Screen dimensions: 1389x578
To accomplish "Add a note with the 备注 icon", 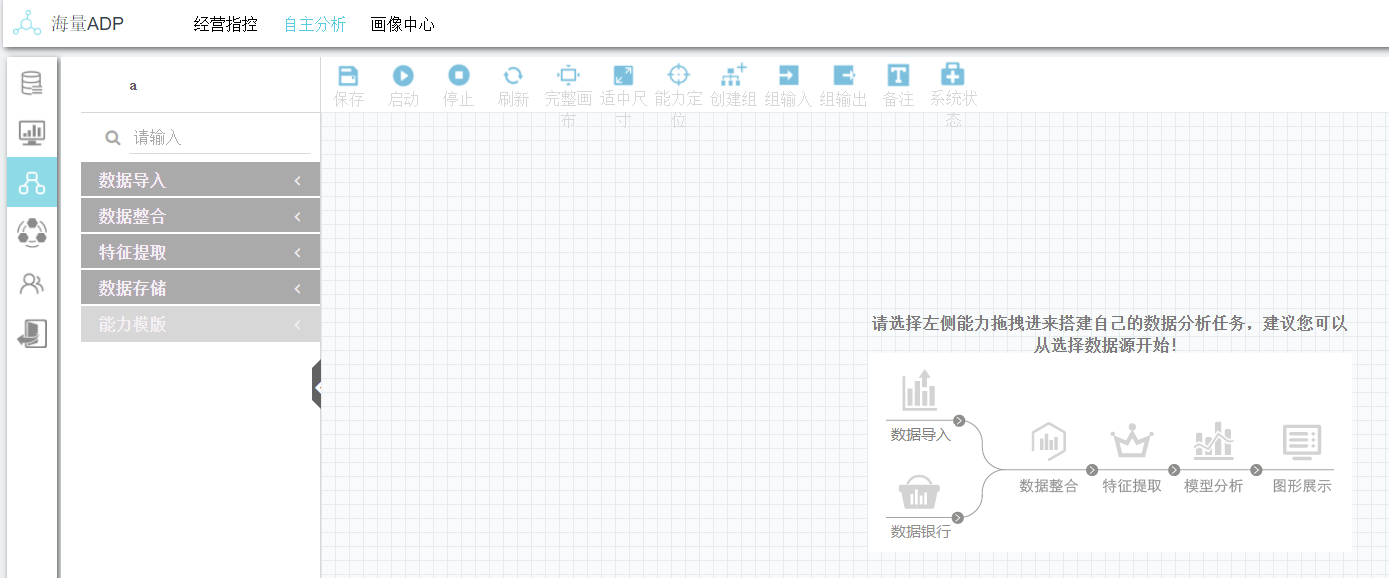I will pyautogui.click(x=898, y=76).
